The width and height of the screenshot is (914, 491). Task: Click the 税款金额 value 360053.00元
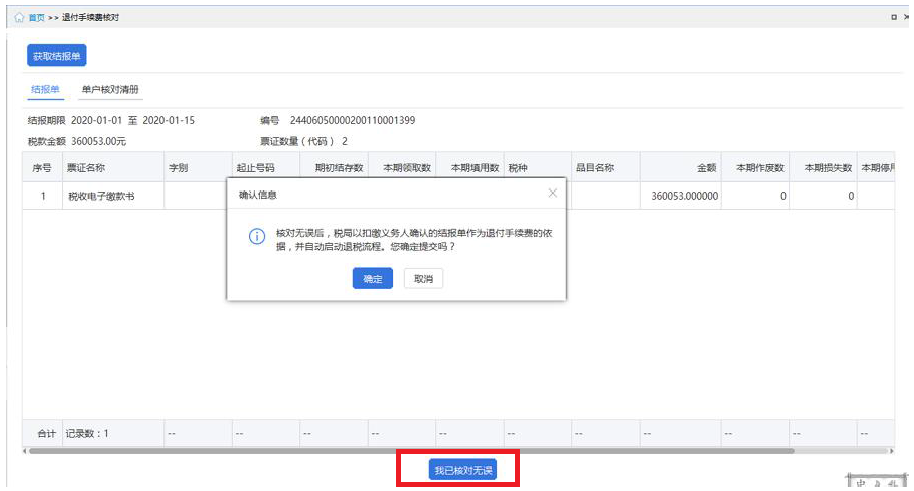point(99,141)
